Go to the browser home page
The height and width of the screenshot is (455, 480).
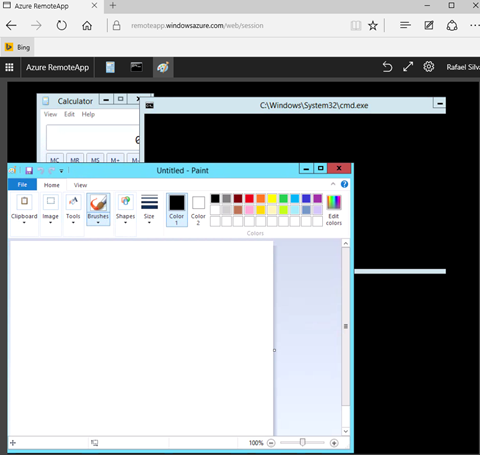pyautogui.click(x=87, y=26)
